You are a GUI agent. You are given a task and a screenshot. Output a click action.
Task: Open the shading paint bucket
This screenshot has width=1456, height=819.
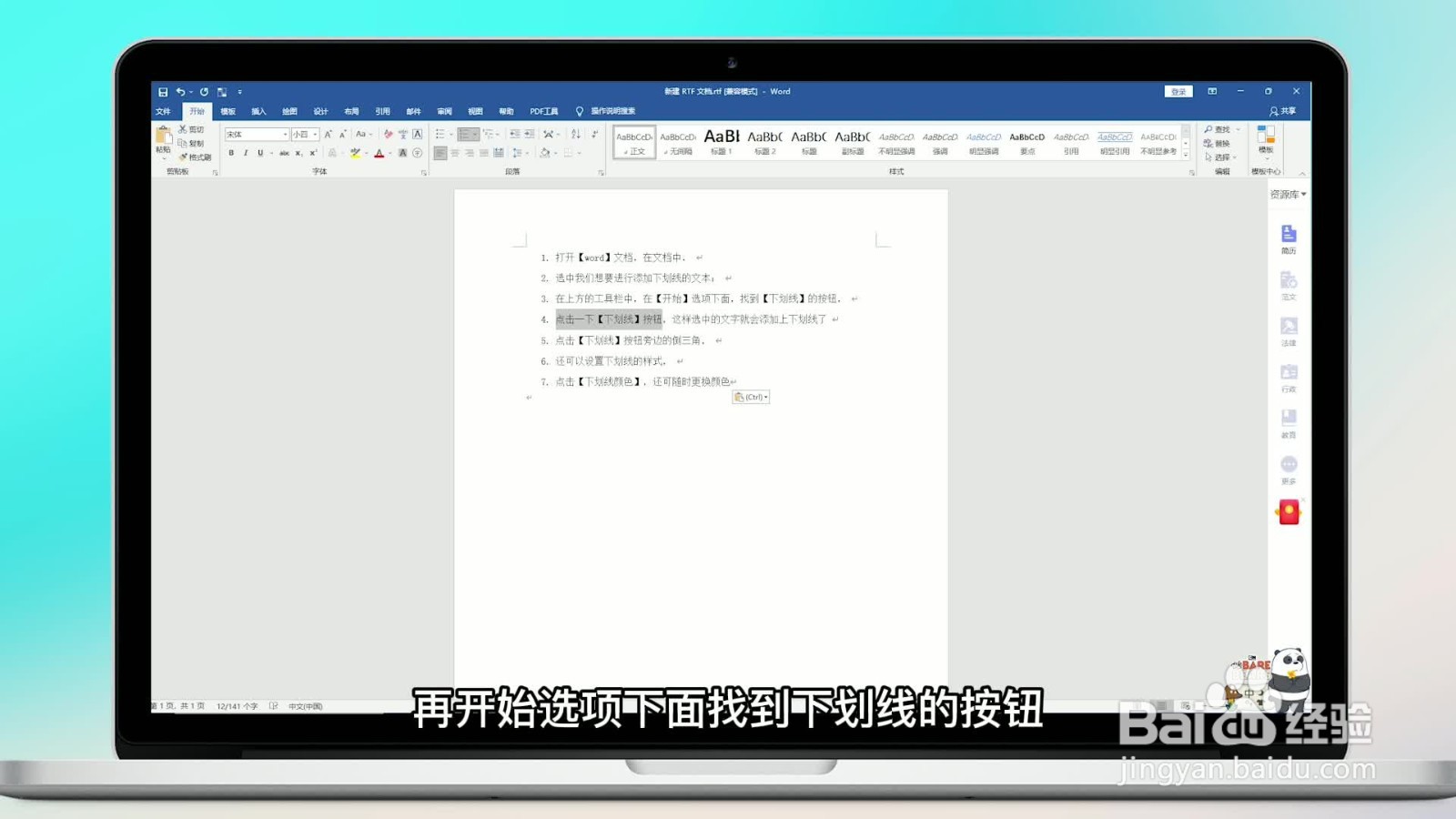click(x=544, y=153)
